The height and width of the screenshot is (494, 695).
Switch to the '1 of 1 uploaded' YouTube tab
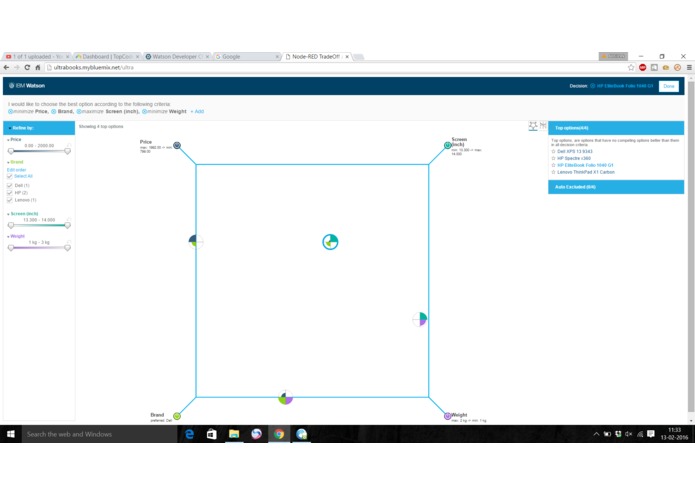[37, 57]
